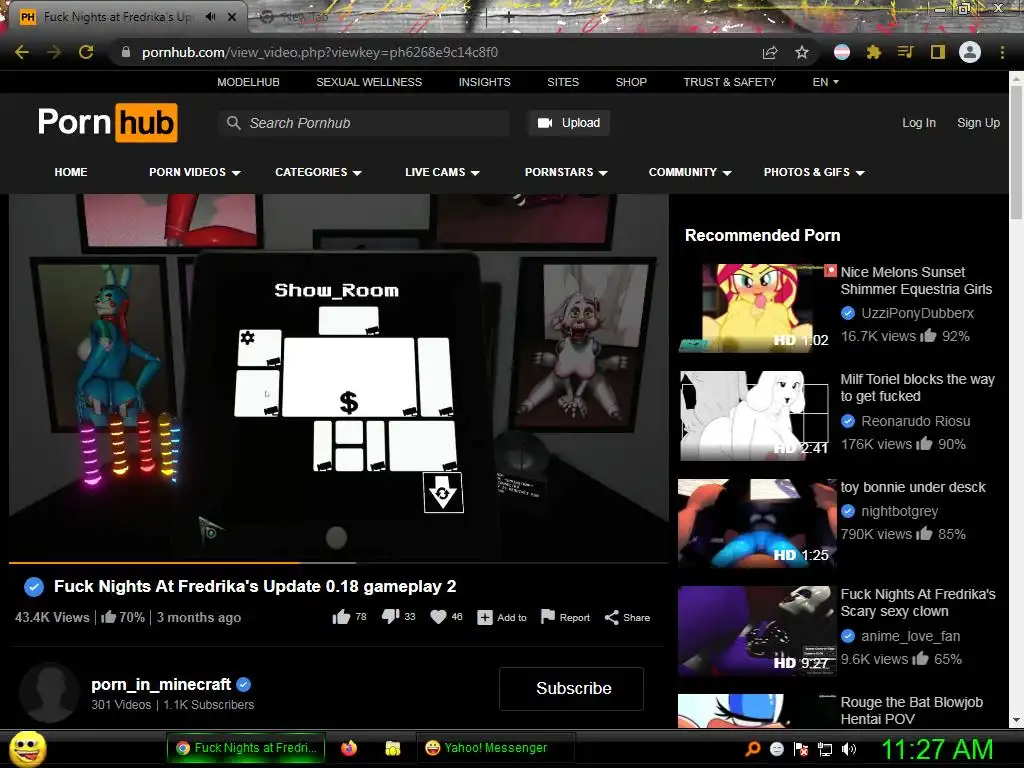1024x768 pixels.
Task: Open the file folder icon on the taskbar
Action: pos(392,748)
